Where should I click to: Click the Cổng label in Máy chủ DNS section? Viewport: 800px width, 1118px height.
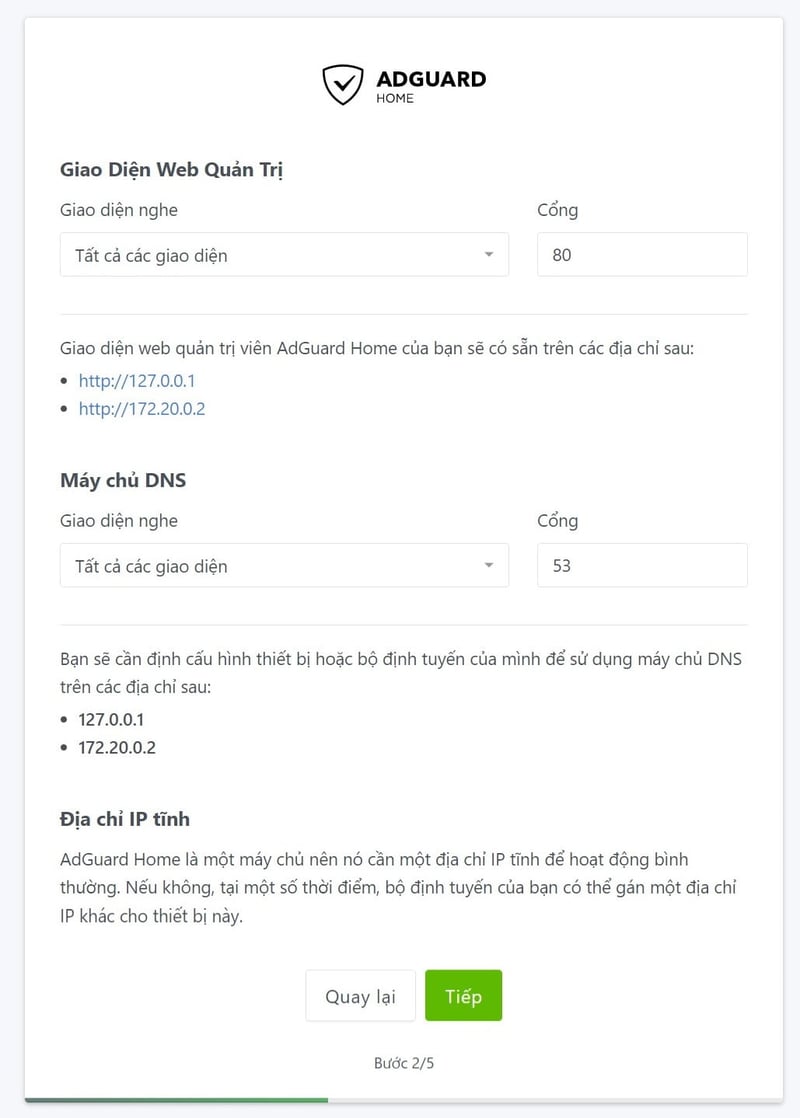point(557,521)
